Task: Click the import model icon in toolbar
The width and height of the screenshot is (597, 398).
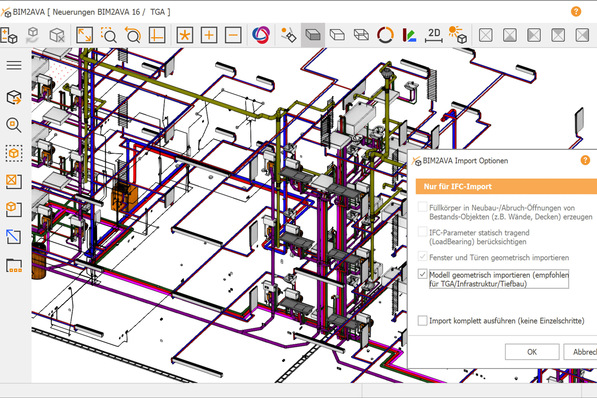Action: pyautogui.click(x=9, y=35)
